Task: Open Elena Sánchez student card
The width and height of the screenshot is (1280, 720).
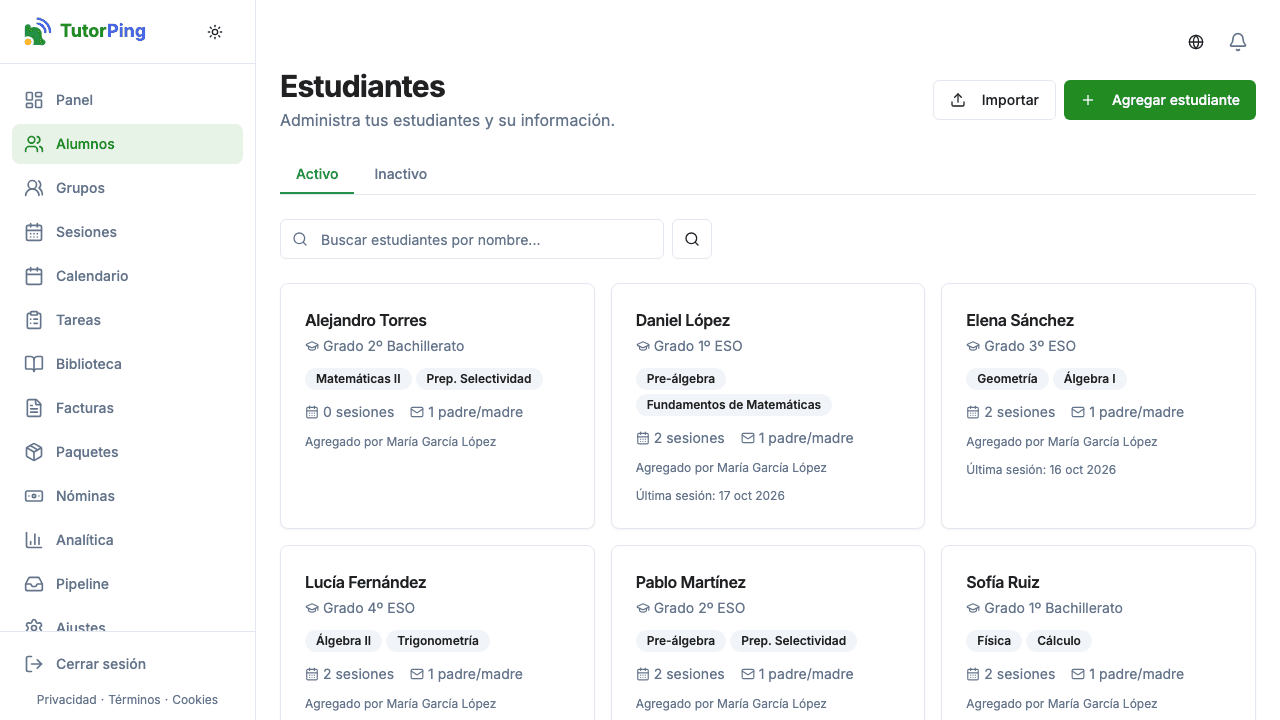Action: 1098,406
